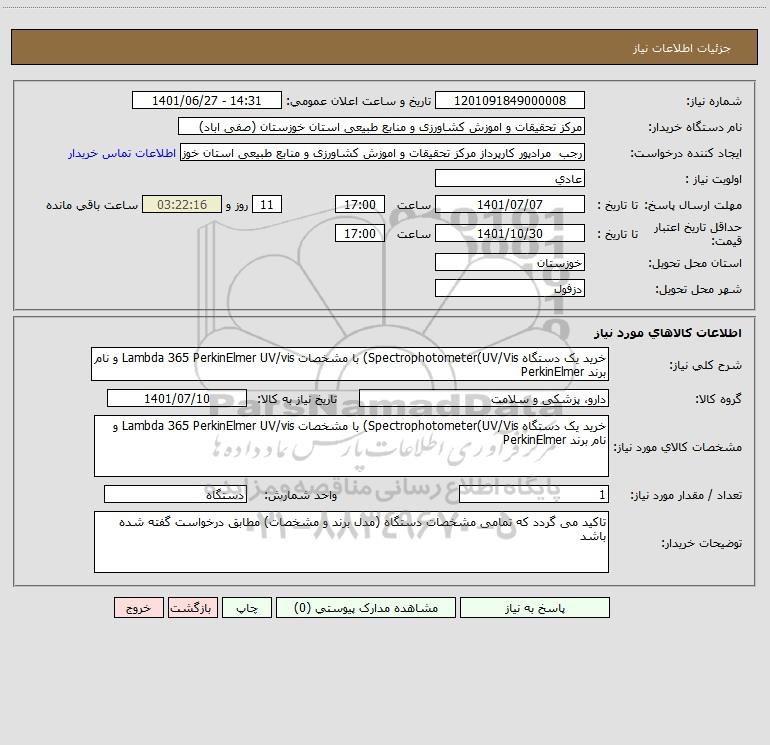Open مشاهده مدارک پیوستی (0) button
The height and width of the screenshot is (745, 770).
point(366,607)
